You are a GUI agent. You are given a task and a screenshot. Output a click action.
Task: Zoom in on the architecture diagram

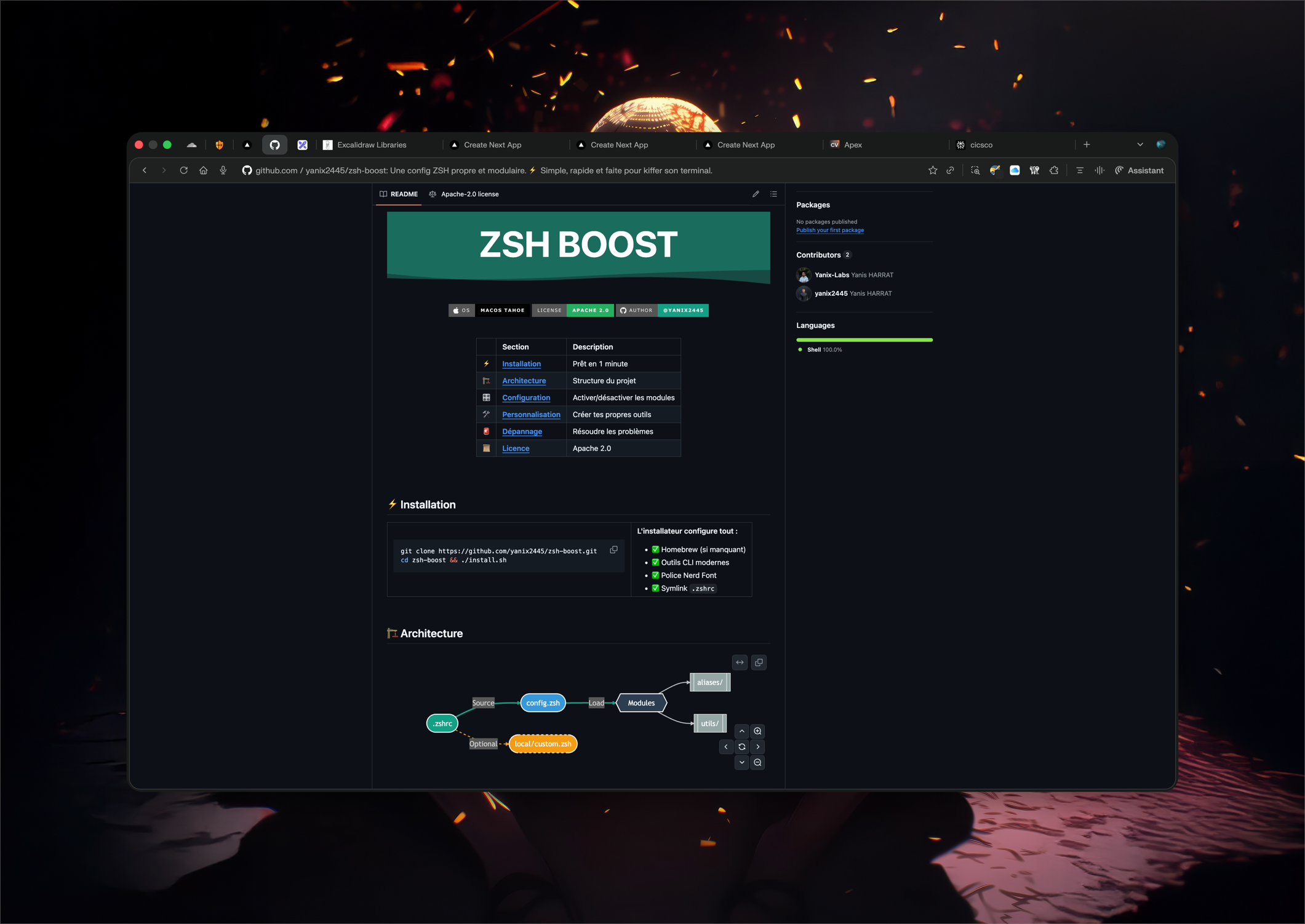pos(757,731)
